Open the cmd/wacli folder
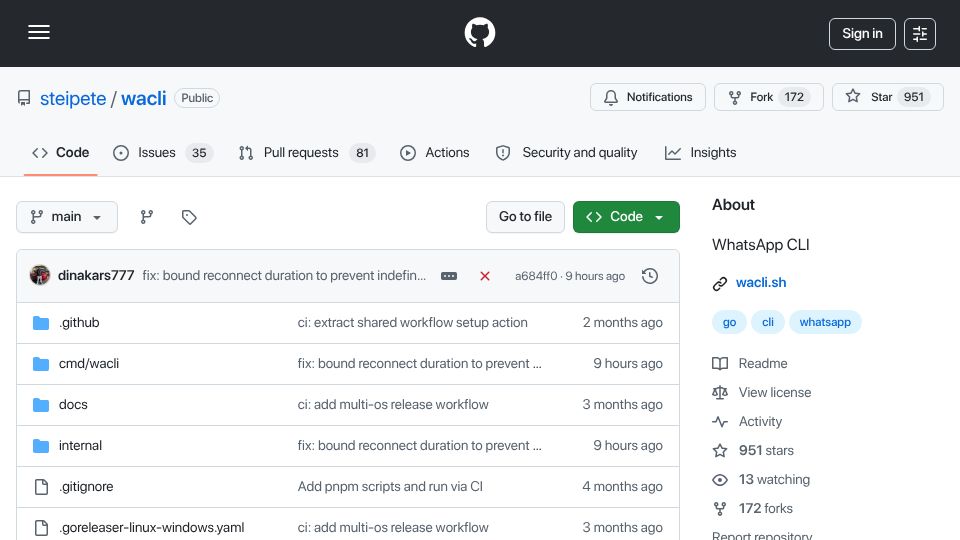 click(x=89, y=364)
